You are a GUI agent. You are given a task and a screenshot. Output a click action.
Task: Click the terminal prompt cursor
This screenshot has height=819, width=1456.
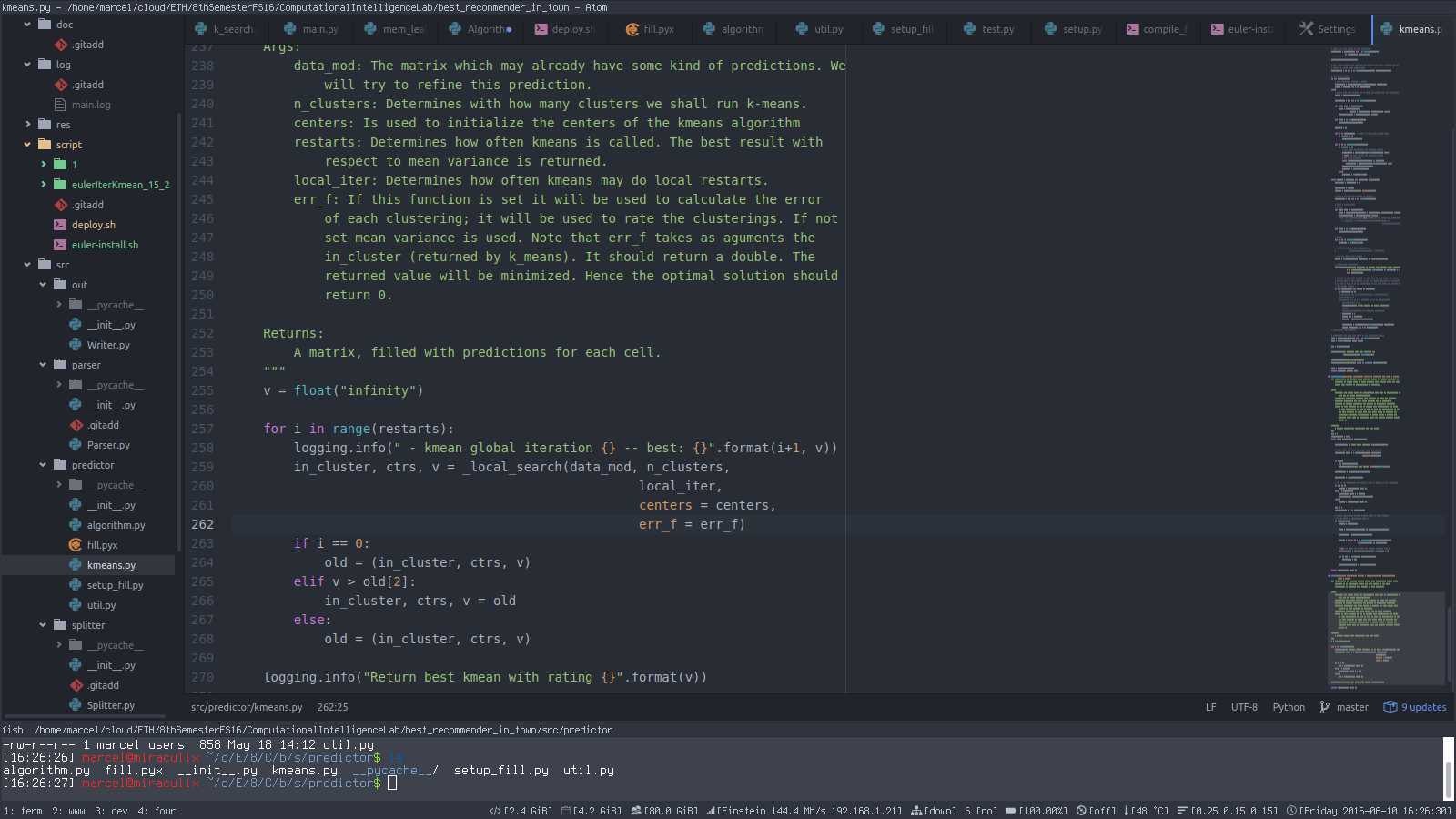[392, 783]
